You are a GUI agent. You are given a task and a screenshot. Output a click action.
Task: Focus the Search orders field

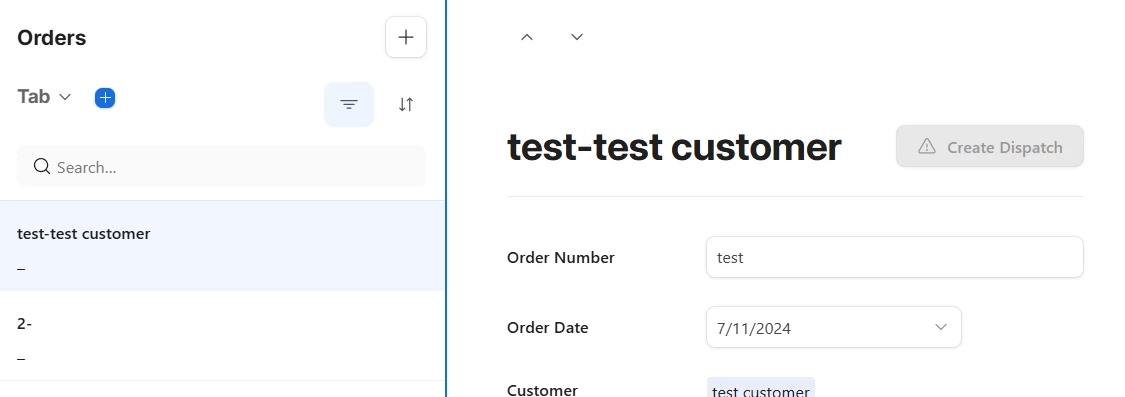[222, 167]
